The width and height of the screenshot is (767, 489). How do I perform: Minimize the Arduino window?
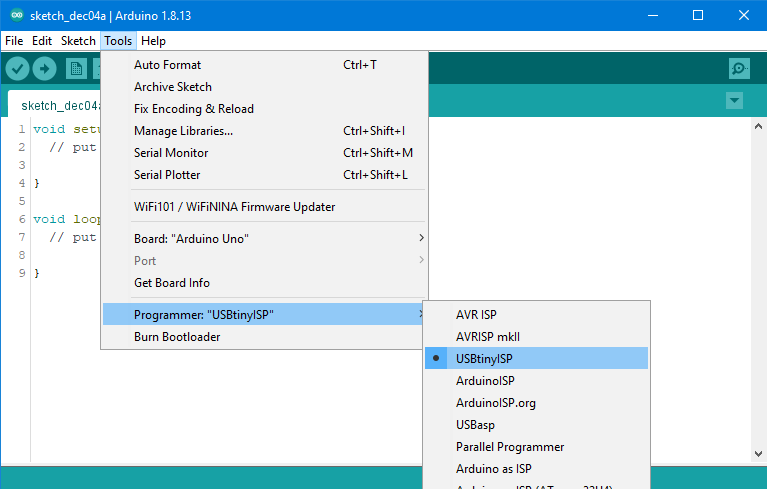653,15
